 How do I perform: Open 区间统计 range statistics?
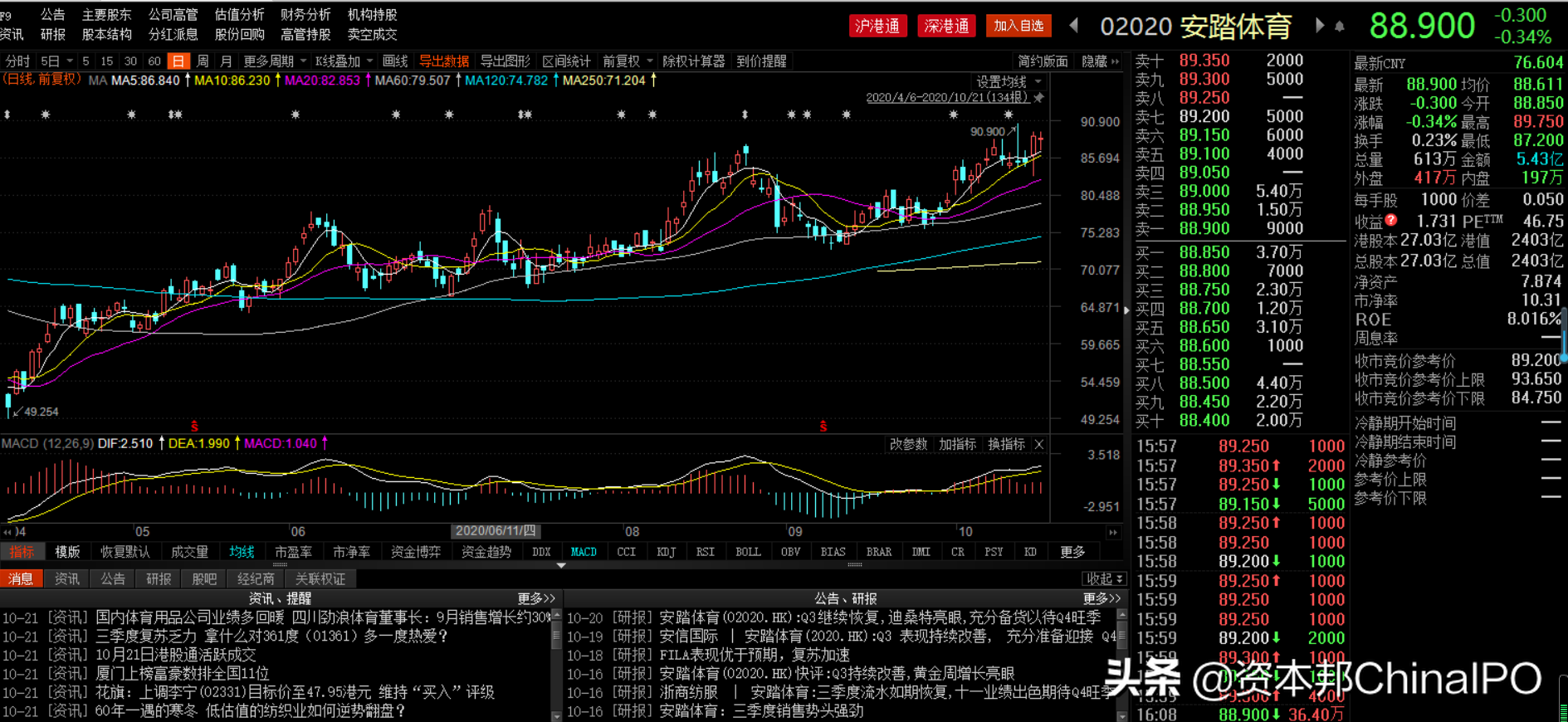[567, 61]
